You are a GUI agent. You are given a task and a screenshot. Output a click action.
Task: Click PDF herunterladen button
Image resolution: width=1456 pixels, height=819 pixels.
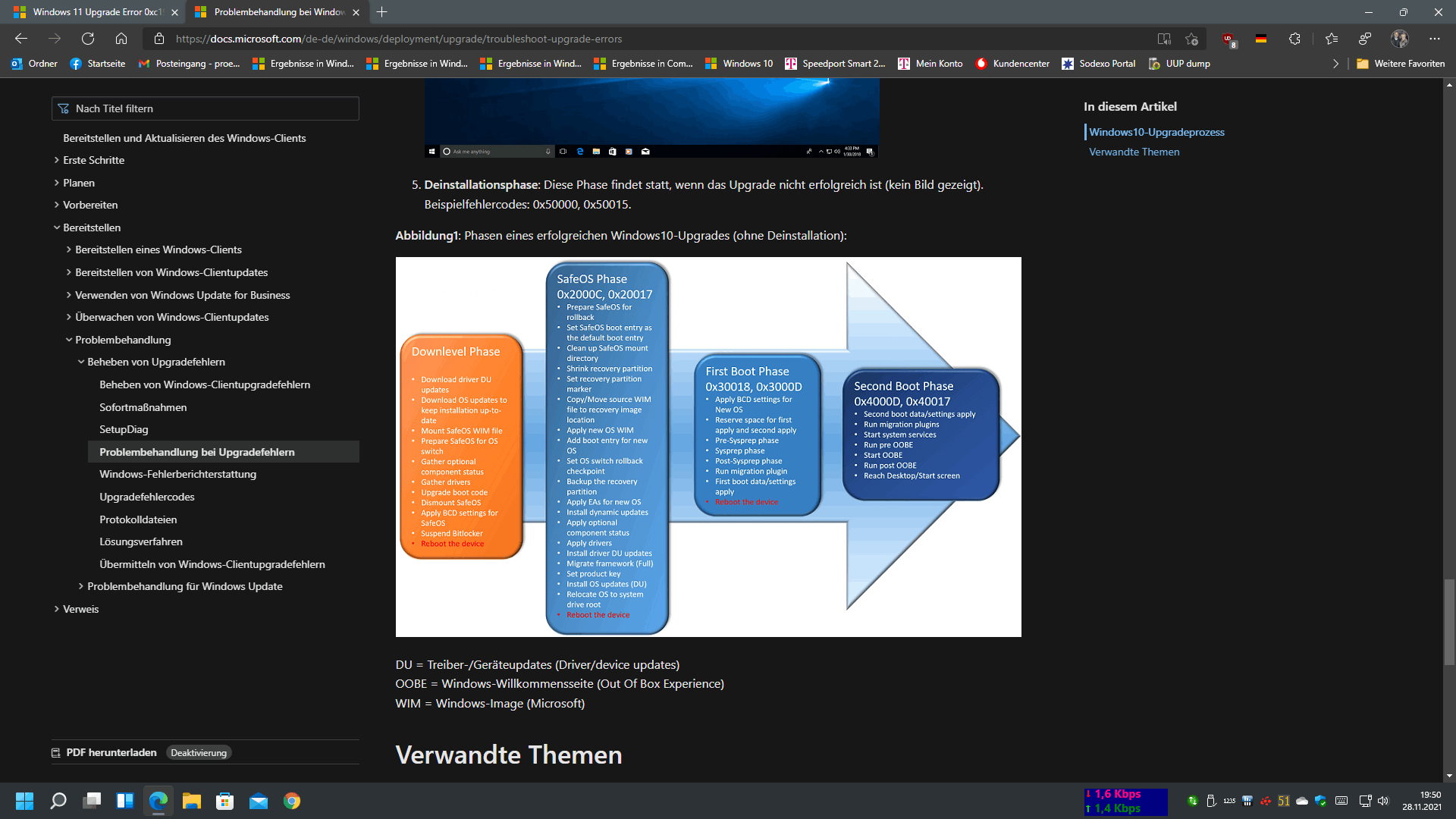click(x=104, y=752)
